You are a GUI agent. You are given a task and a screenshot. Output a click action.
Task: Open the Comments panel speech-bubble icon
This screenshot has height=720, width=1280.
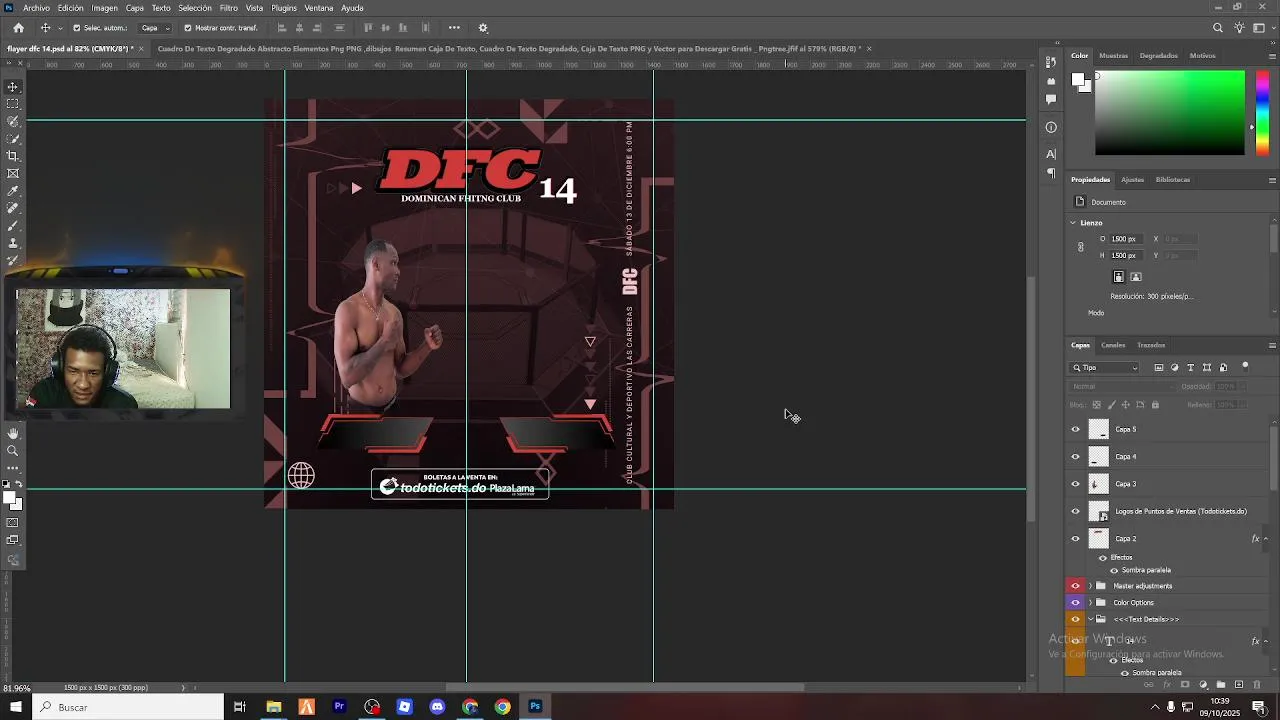(x=1051, y=99)
